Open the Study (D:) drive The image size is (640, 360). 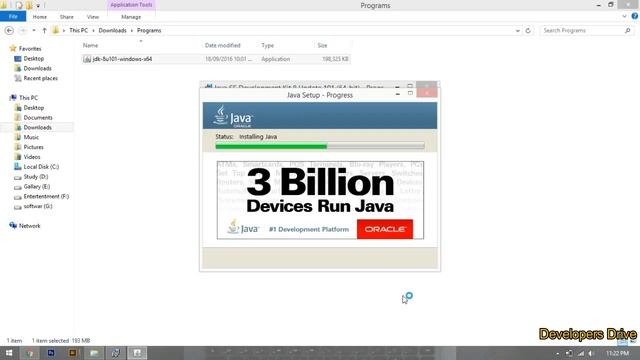(x=36, y=177)
